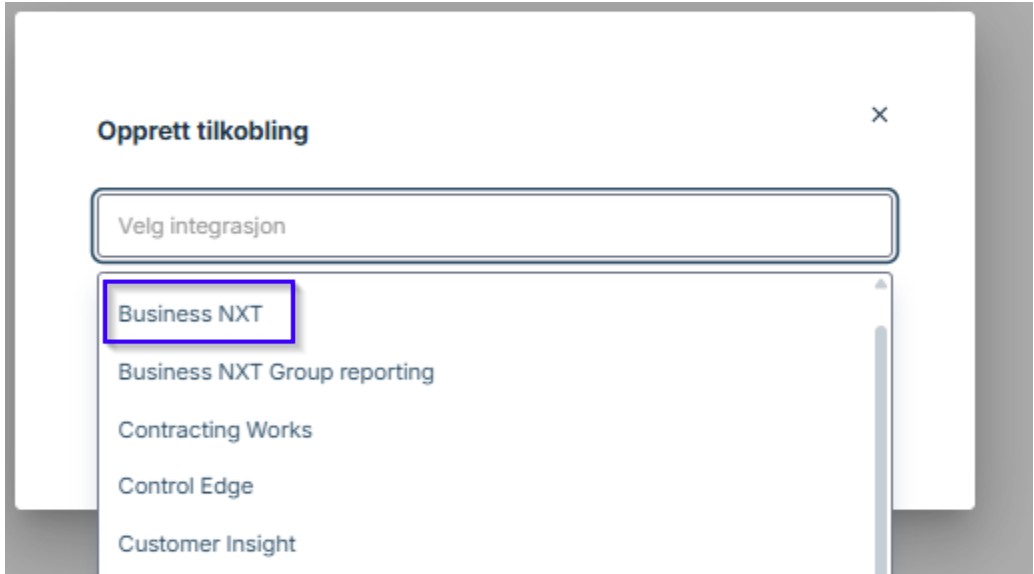Click the Contracting Works list row
Screen dimensions: 1034x574
pyautogui.click(x=215, y=430)
